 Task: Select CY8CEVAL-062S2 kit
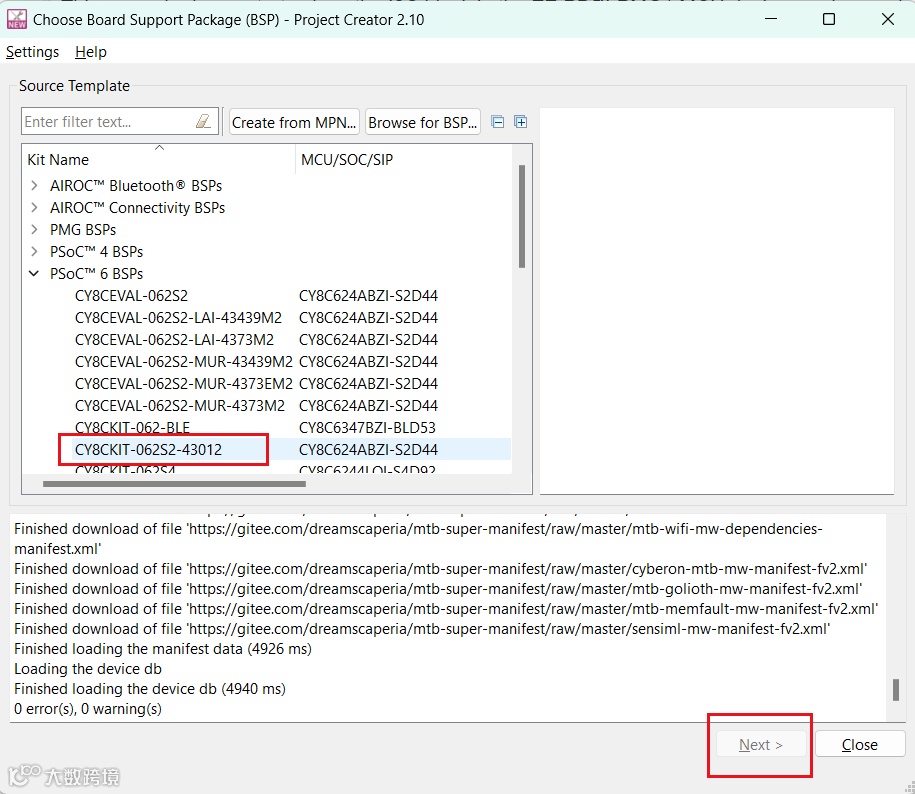click(x=131, y=296)
